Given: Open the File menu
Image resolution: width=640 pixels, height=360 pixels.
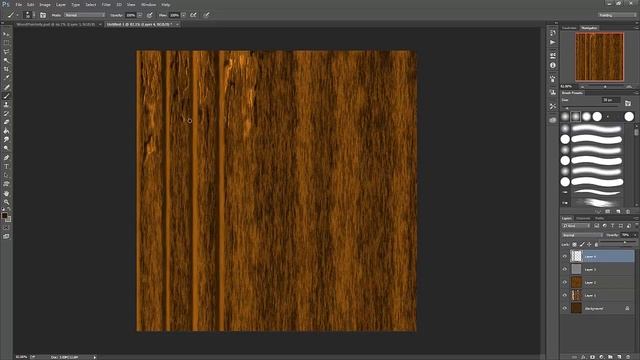Looking at the screenshot, I should click(x=19, y=4).
